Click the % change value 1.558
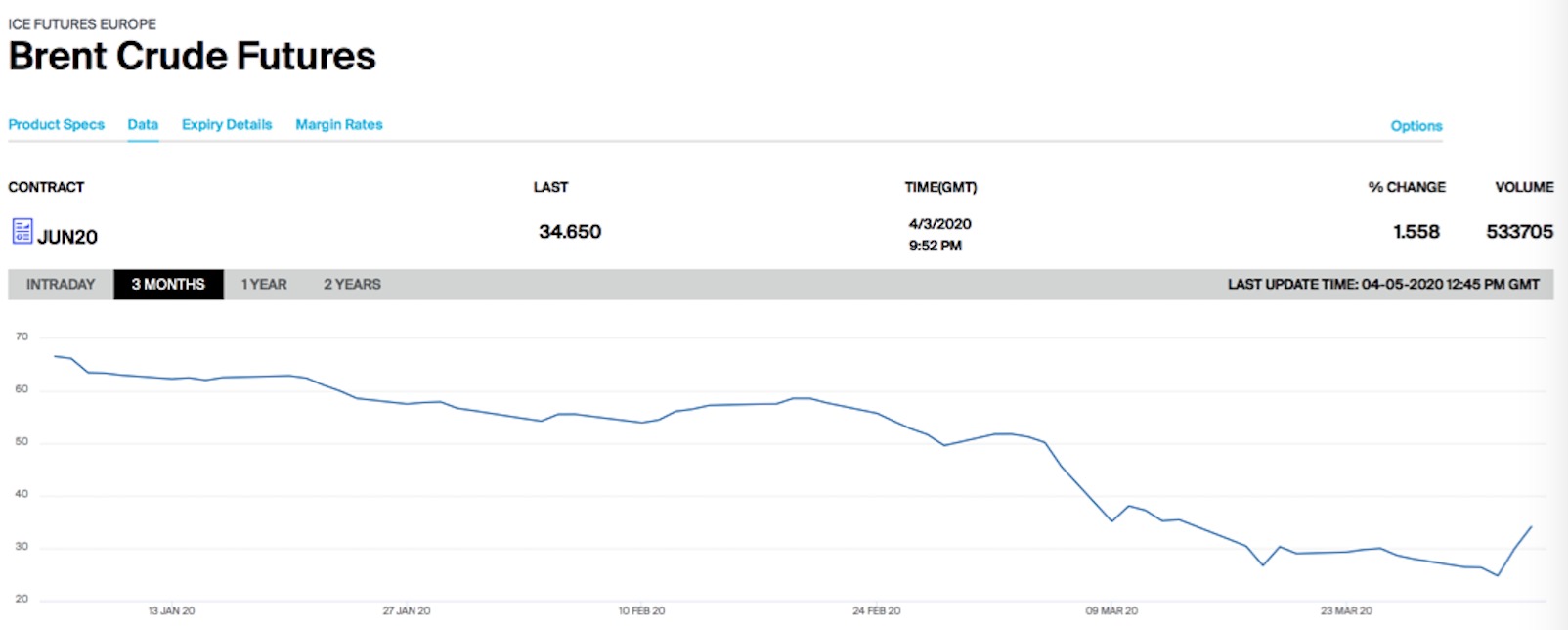The image size is (1568, 630). tap(1416, 232)
